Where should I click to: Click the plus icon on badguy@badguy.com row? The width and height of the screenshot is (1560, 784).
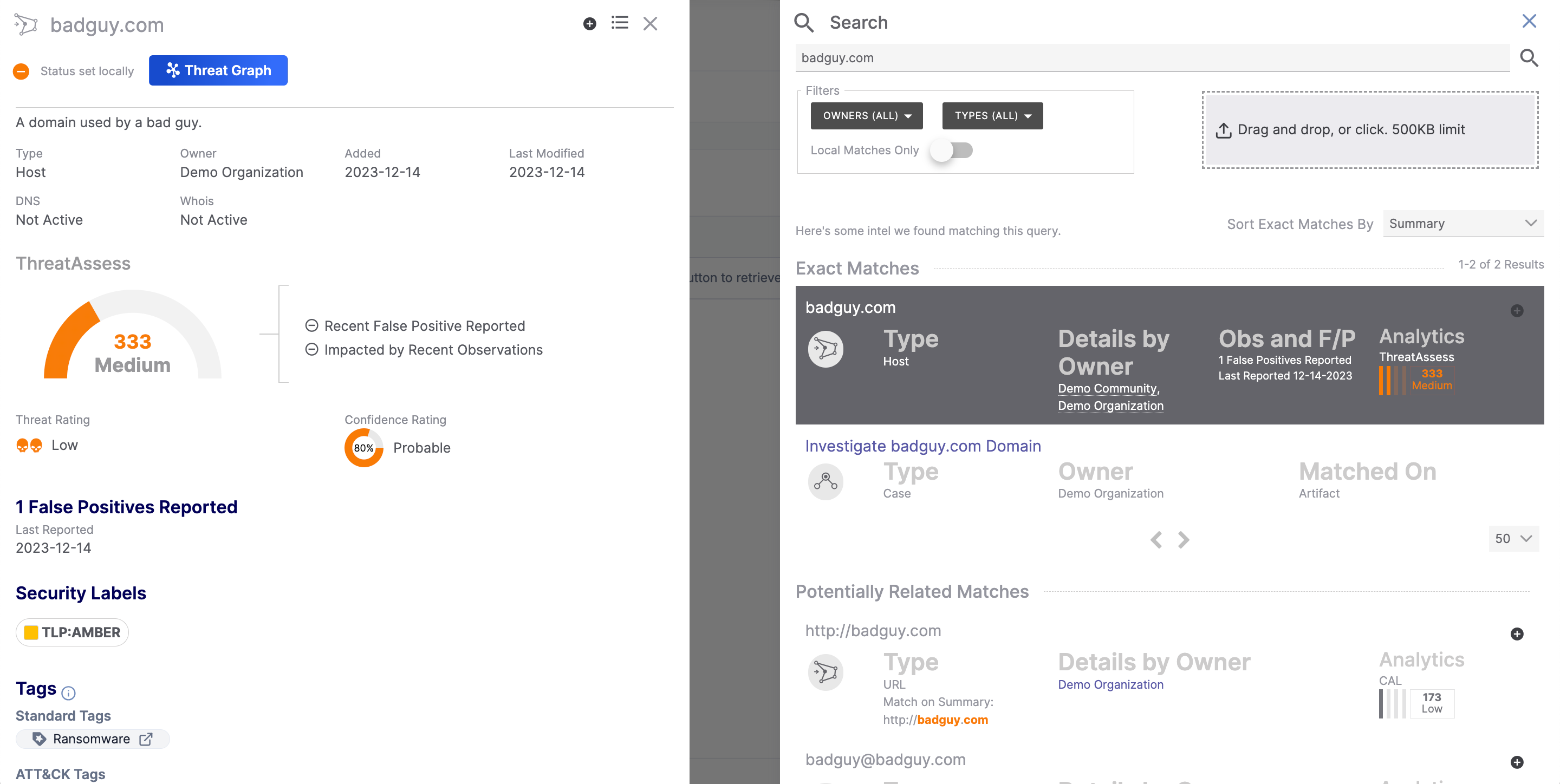pyautogui.click(x=1517, y=763)
